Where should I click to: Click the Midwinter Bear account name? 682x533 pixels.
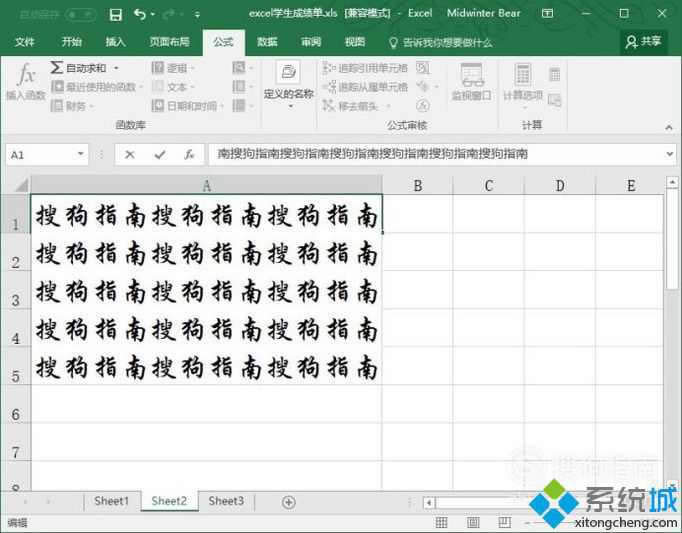point(483,13)
